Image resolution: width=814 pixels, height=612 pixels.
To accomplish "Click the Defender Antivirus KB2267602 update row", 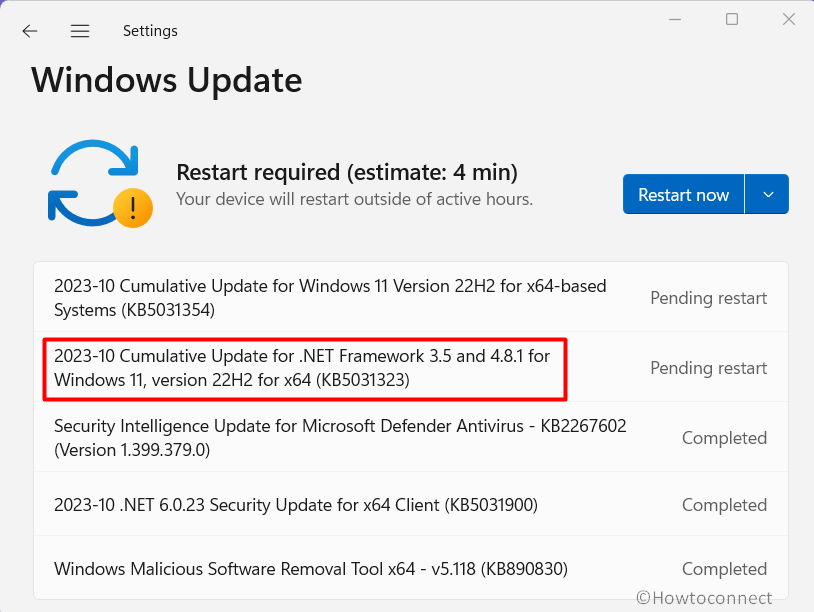I will click(339, 437).
